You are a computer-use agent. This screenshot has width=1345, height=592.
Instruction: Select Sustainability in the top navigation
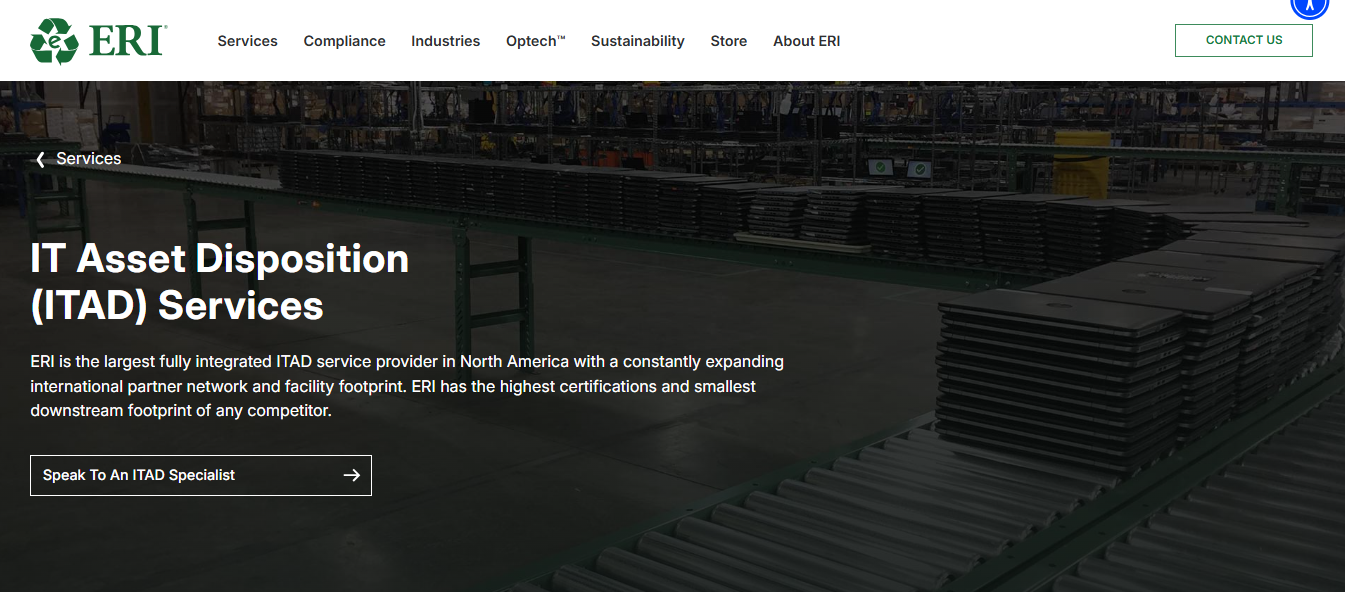[x=637, y=41]
